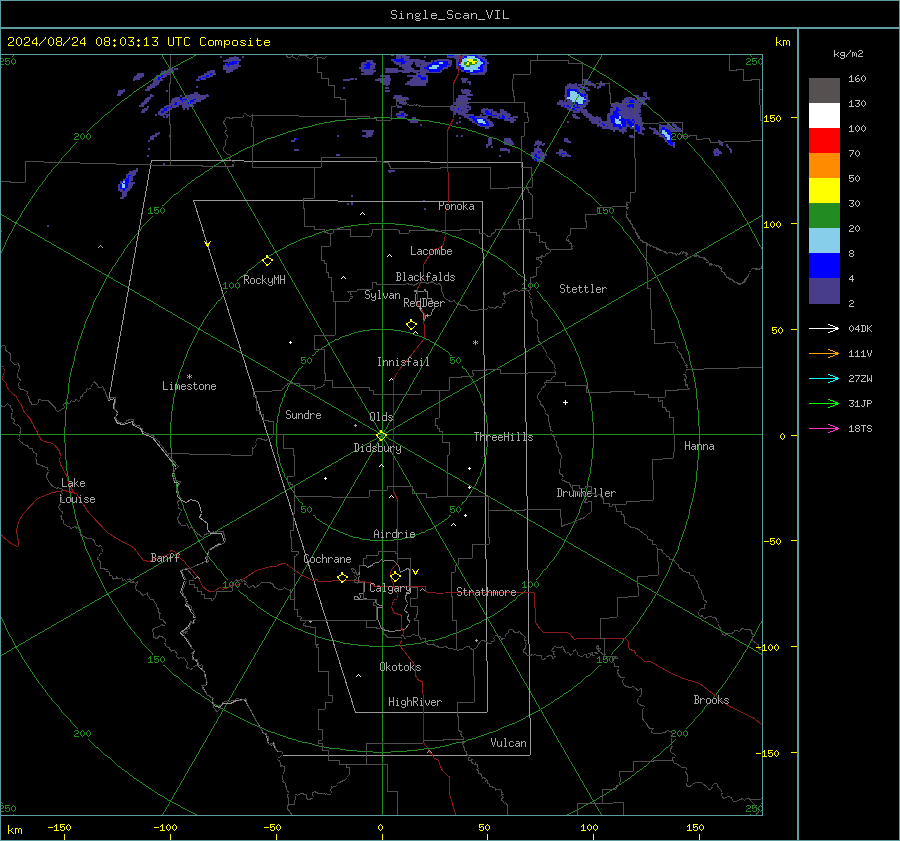Click the cyan 27ZW arrow icon

click(824, 378)
